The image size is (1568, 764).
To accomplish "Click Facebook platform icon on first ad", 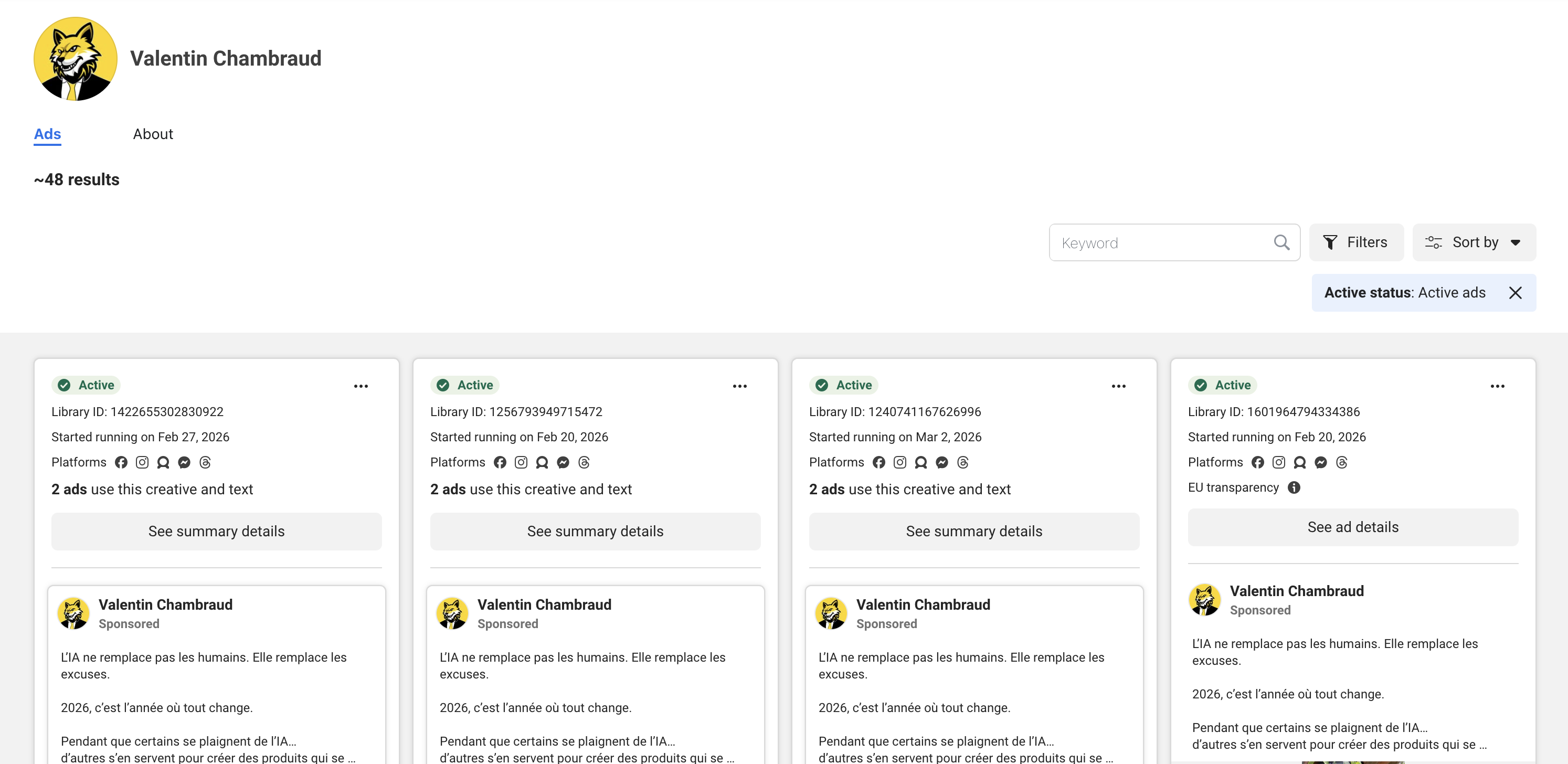I will point(121,463).
